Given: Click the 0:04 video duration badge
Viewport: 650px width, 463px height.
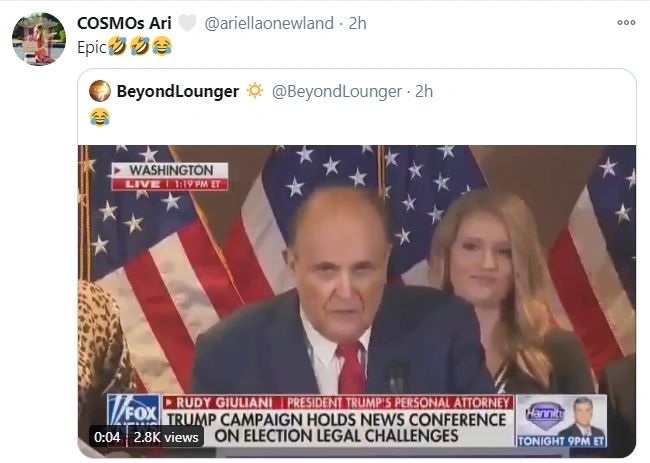Looking at the screenshot, I should click(x=106, y=436).
